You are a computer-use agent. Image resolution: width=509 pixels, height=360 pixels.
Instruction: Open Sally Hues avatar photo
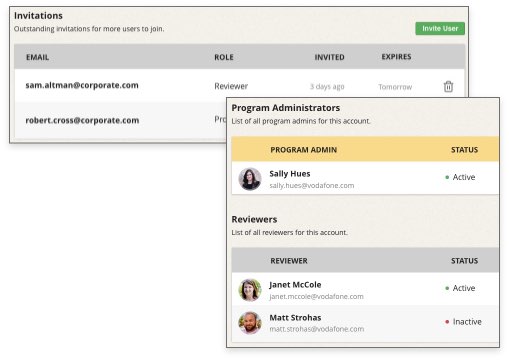pyautogui.click(x=250, y=179)
